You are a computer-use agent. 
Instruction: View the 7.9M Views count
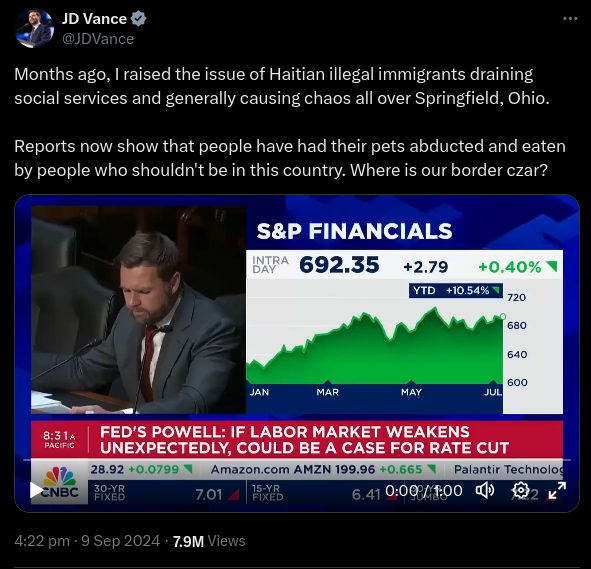pyautogui.click(x=209, y=541)
